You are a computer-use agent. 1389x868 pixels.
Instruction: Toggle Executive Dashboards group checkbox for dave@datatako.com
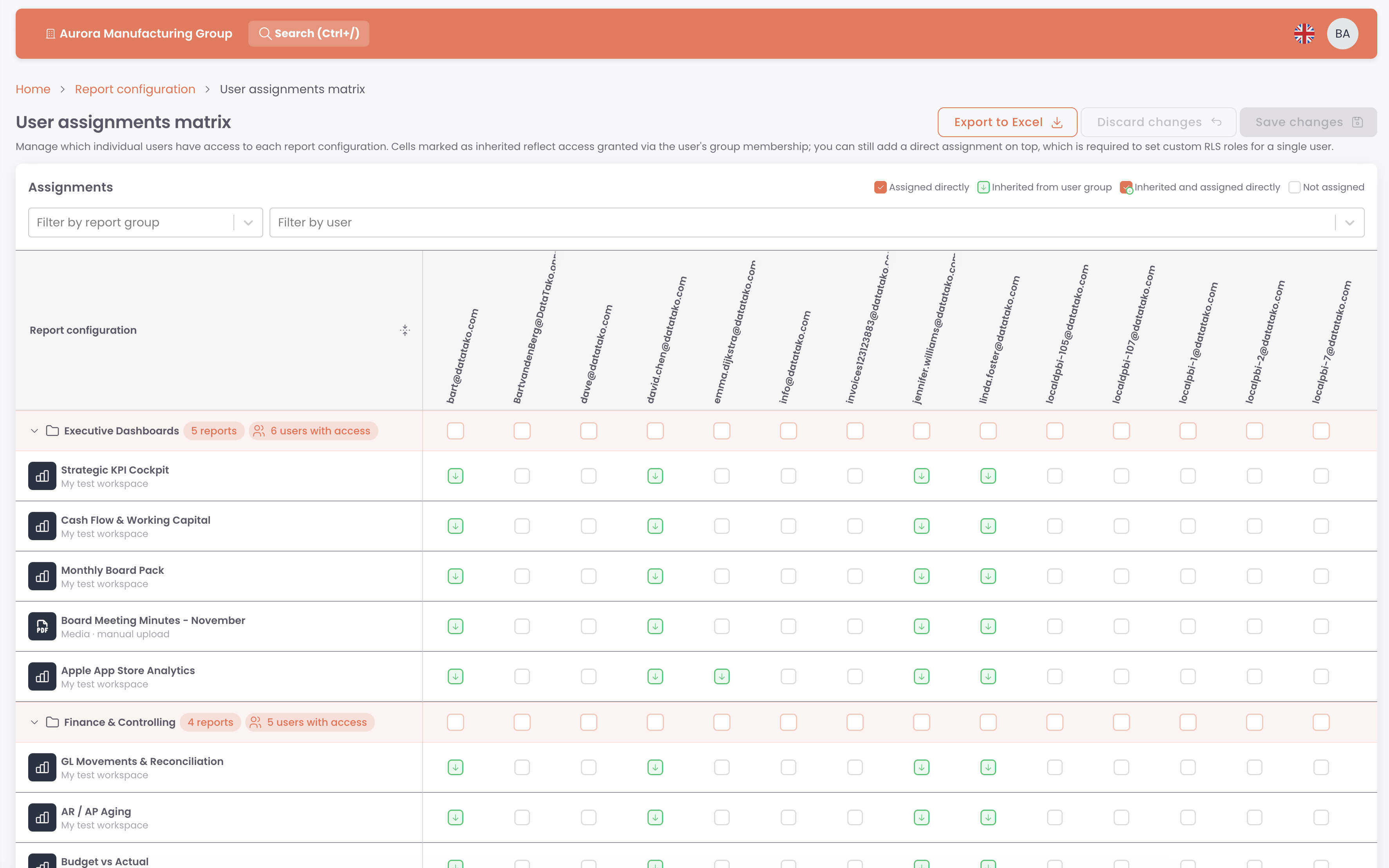click(x=588, y=430)
